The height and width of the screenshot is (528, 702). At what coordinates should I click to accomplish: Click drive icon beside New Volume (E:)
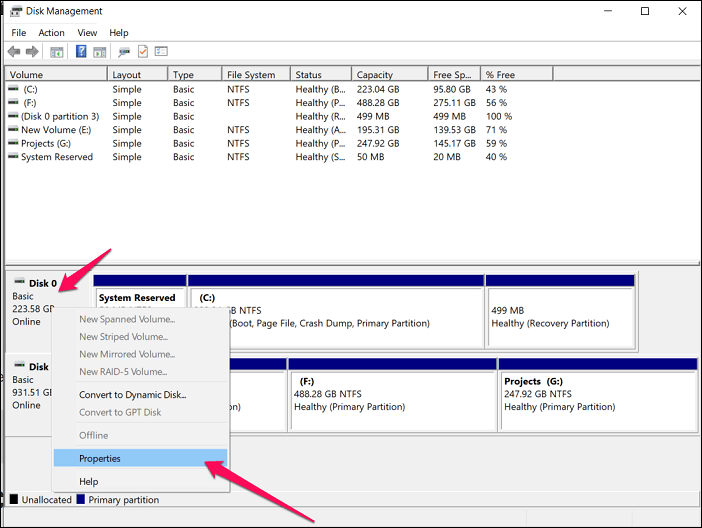(13, 129)
